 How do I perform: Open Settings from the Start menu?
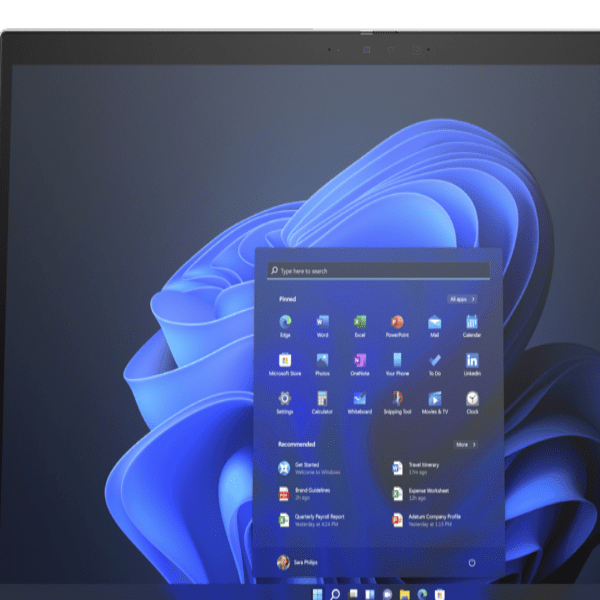(285, 403)
